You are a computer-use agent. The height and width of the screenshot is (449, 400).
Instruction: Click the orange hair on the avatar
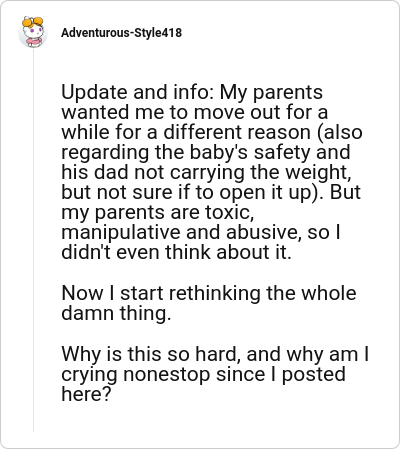click(x=32, y=22)
